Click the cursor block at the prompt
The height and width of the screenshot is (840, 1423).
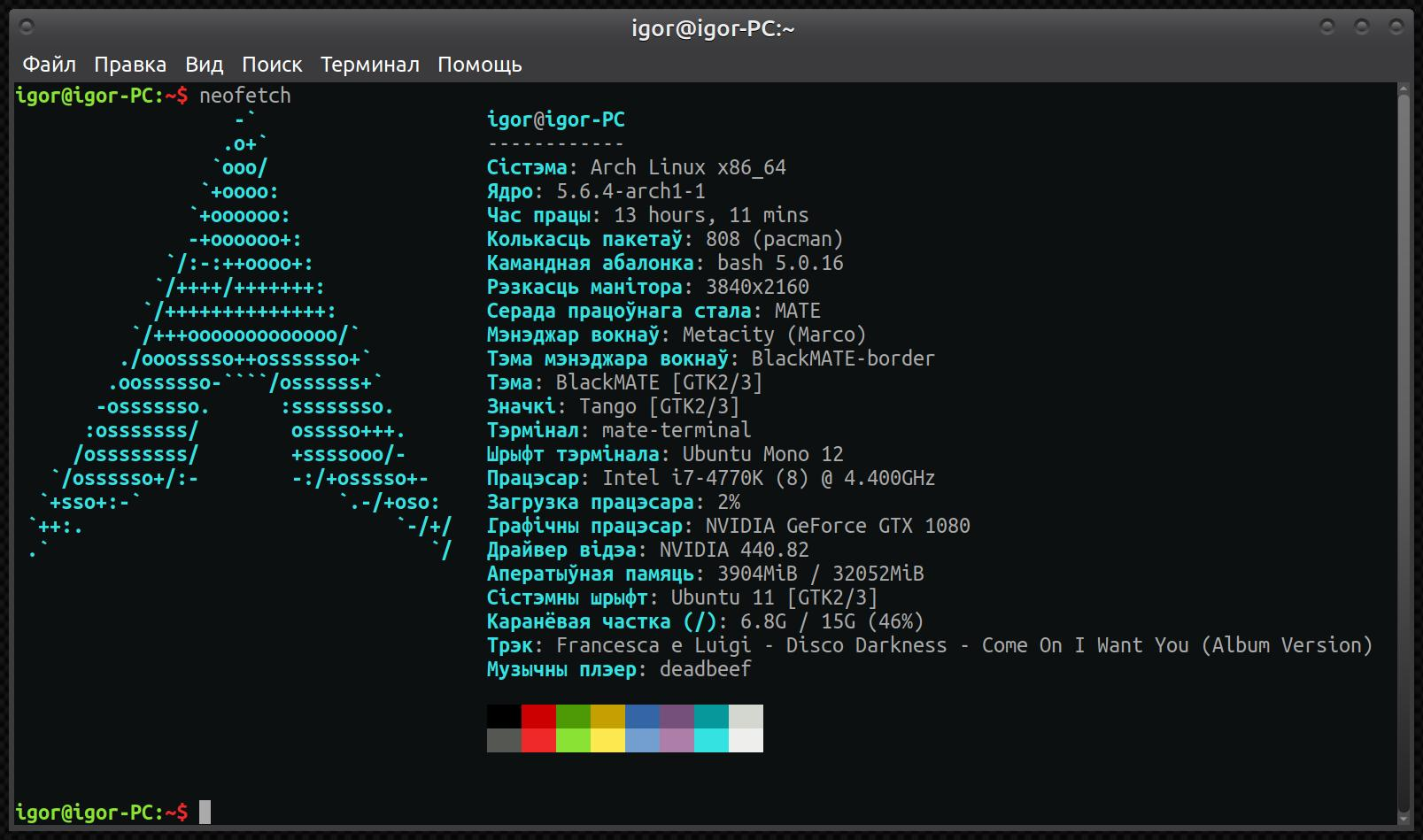coord(205,812)
